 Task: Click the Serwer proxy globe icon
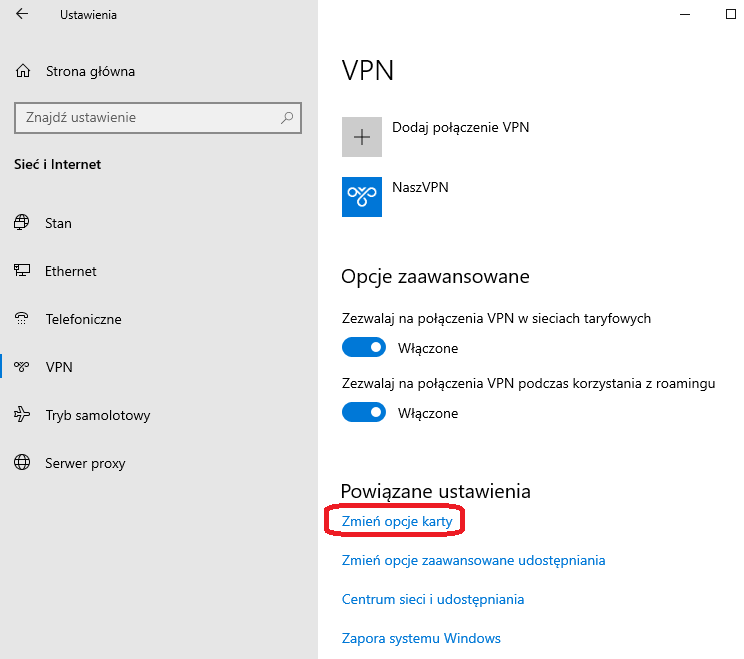[22, 463]
